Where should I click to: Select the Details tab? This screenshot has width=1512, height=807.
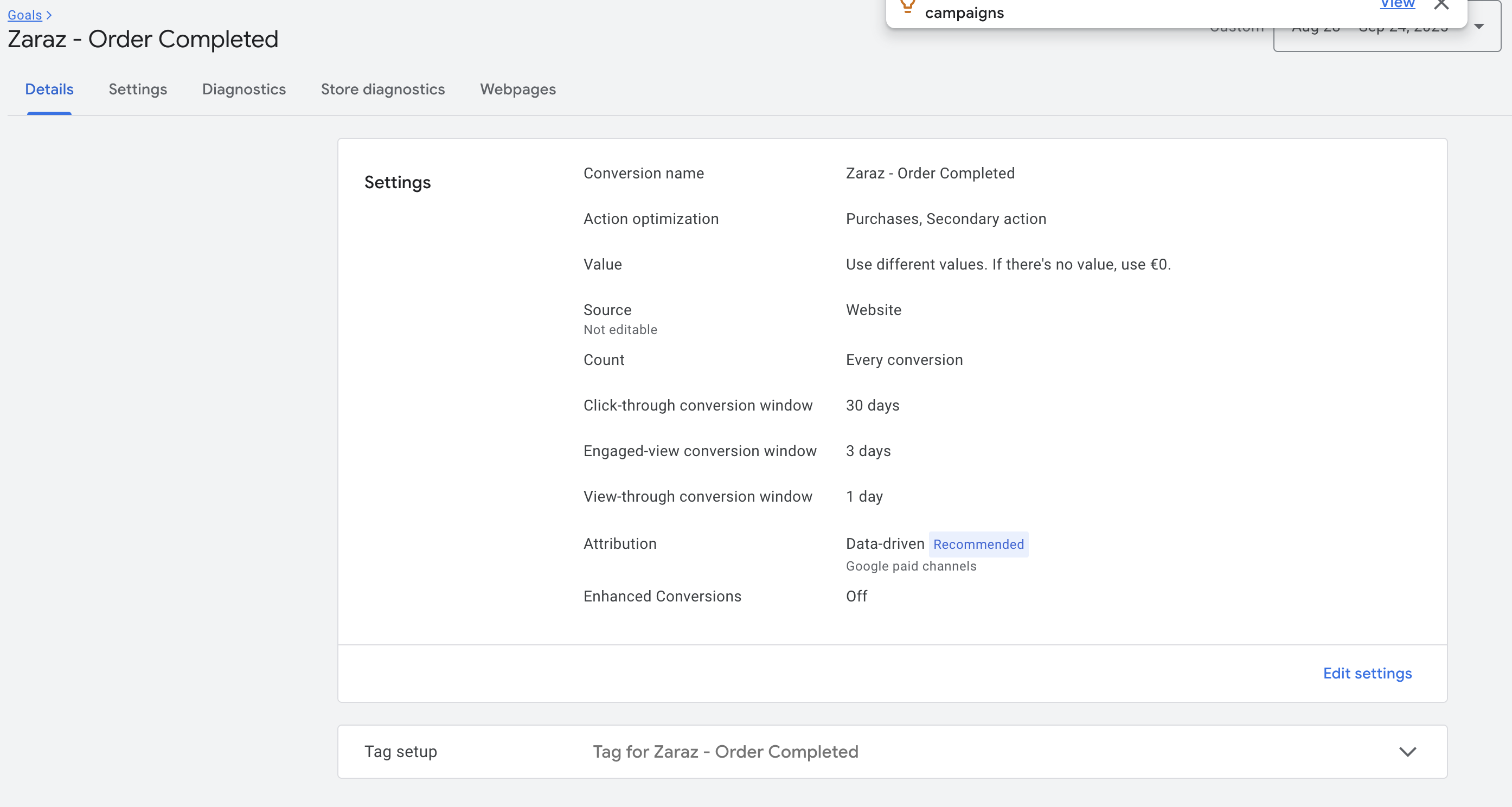(x=49, y=89)
